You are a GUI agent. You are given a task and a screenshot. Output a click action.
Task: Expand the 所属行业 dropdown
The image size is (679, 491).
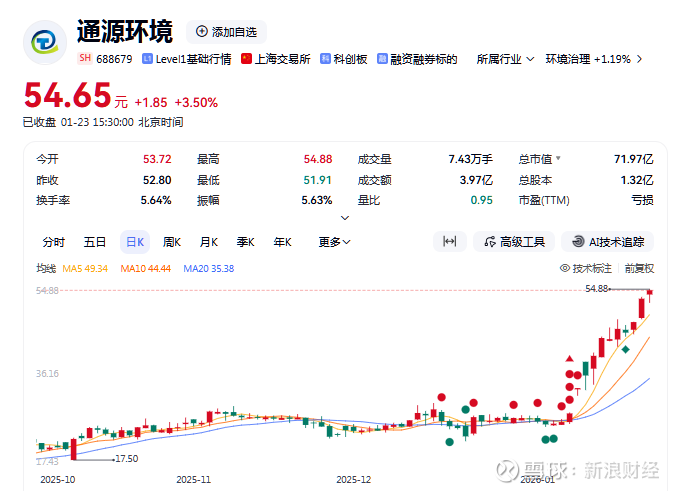click(x=505, y=59)
